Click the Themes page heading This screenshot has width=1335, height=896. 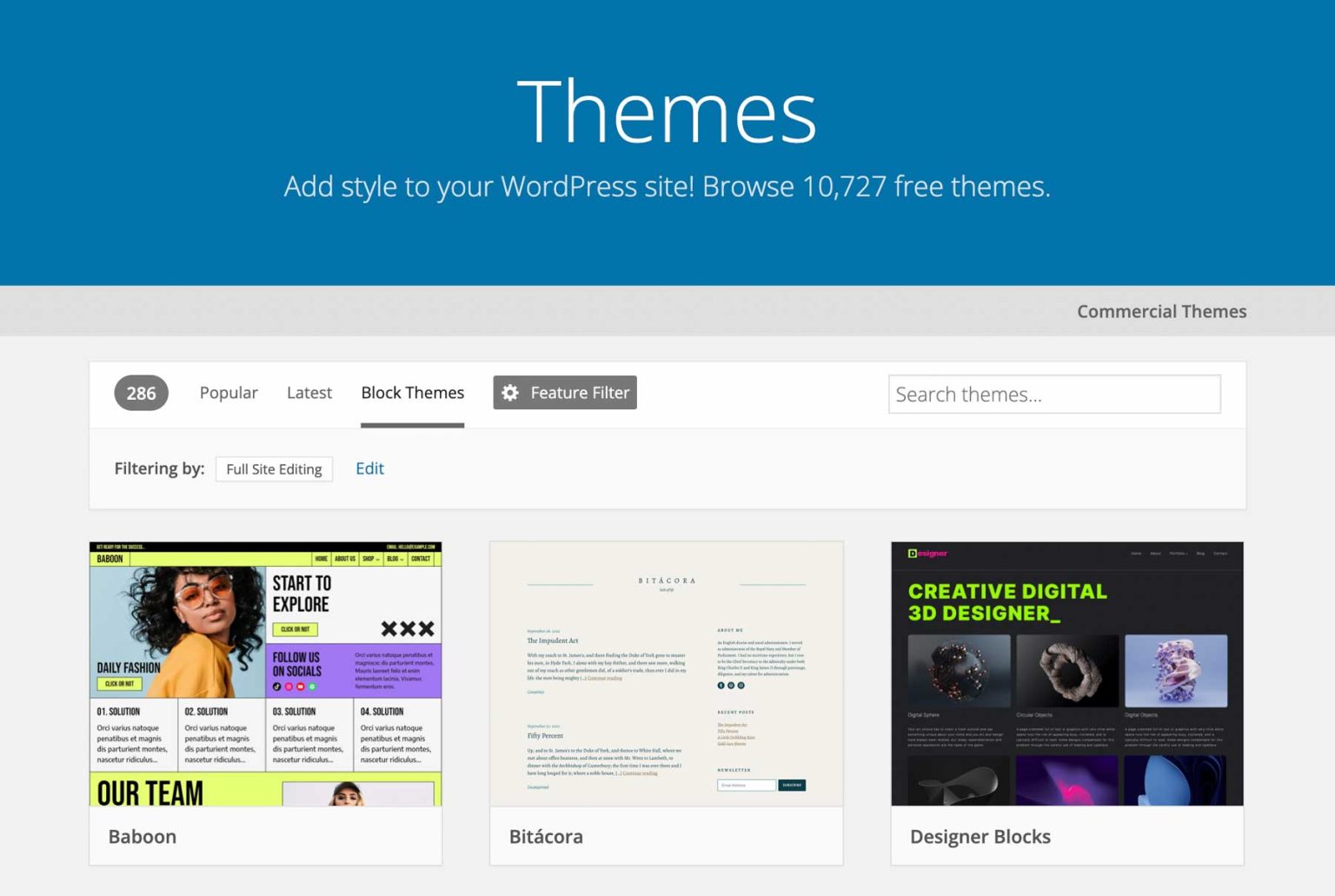coord(667,111)
